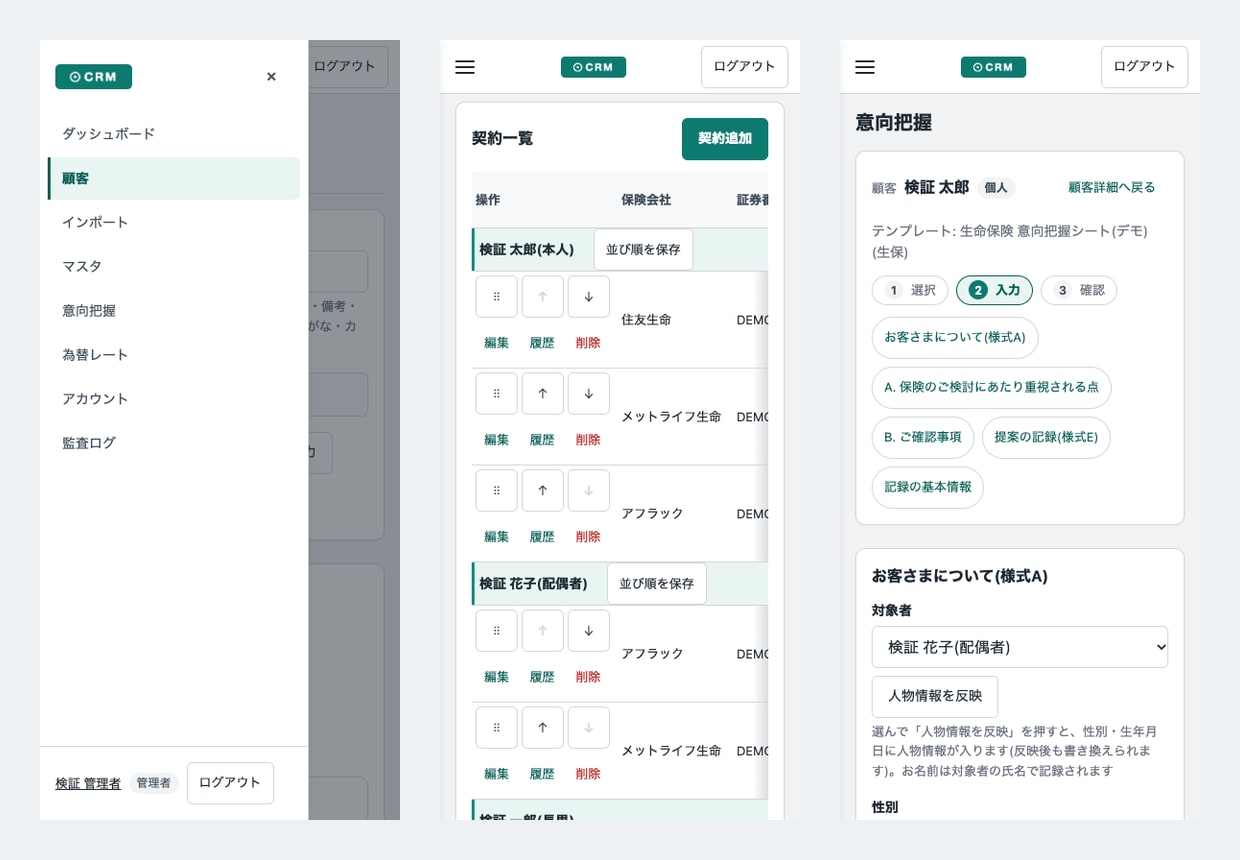
Task: Click the drag handle for 検証 太郎's メットライフ生命 row
Action: point(496,394)
